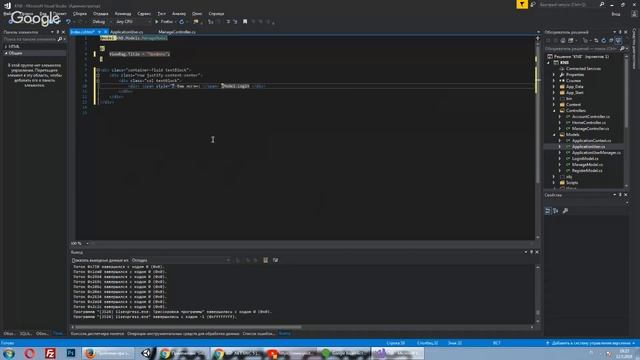Expand the HTML toolbox group

(6, 47)
